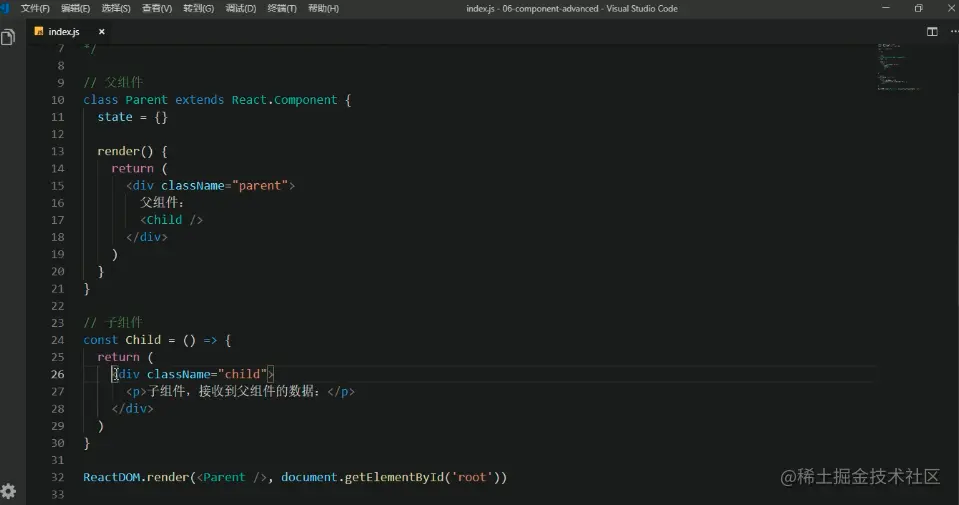The width and height of the screenshot is (959, 505).
Task: Click the '<Child />' tag on line 17
Action: point(171,219)
